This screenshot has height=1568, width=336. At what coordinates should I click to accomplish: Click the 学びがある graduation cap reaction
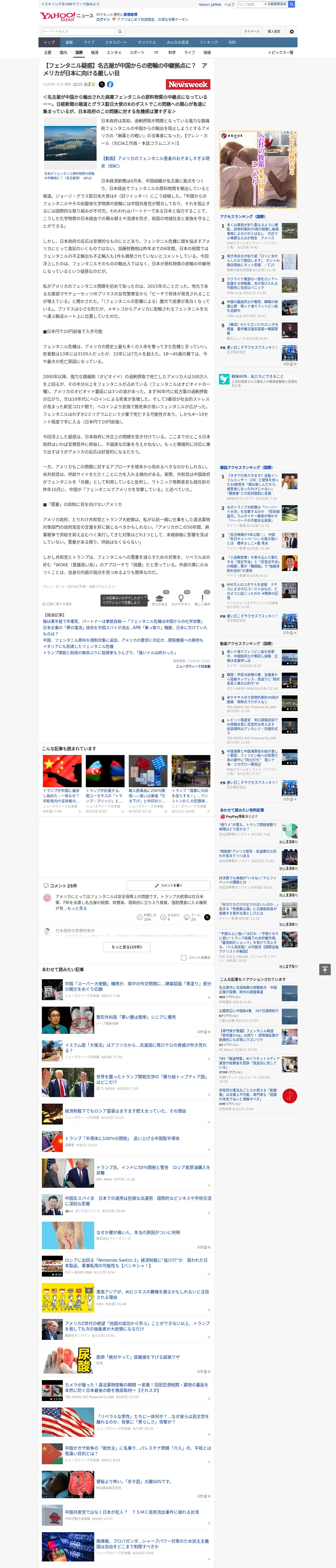pyautogui.click(x=159, y=599)
